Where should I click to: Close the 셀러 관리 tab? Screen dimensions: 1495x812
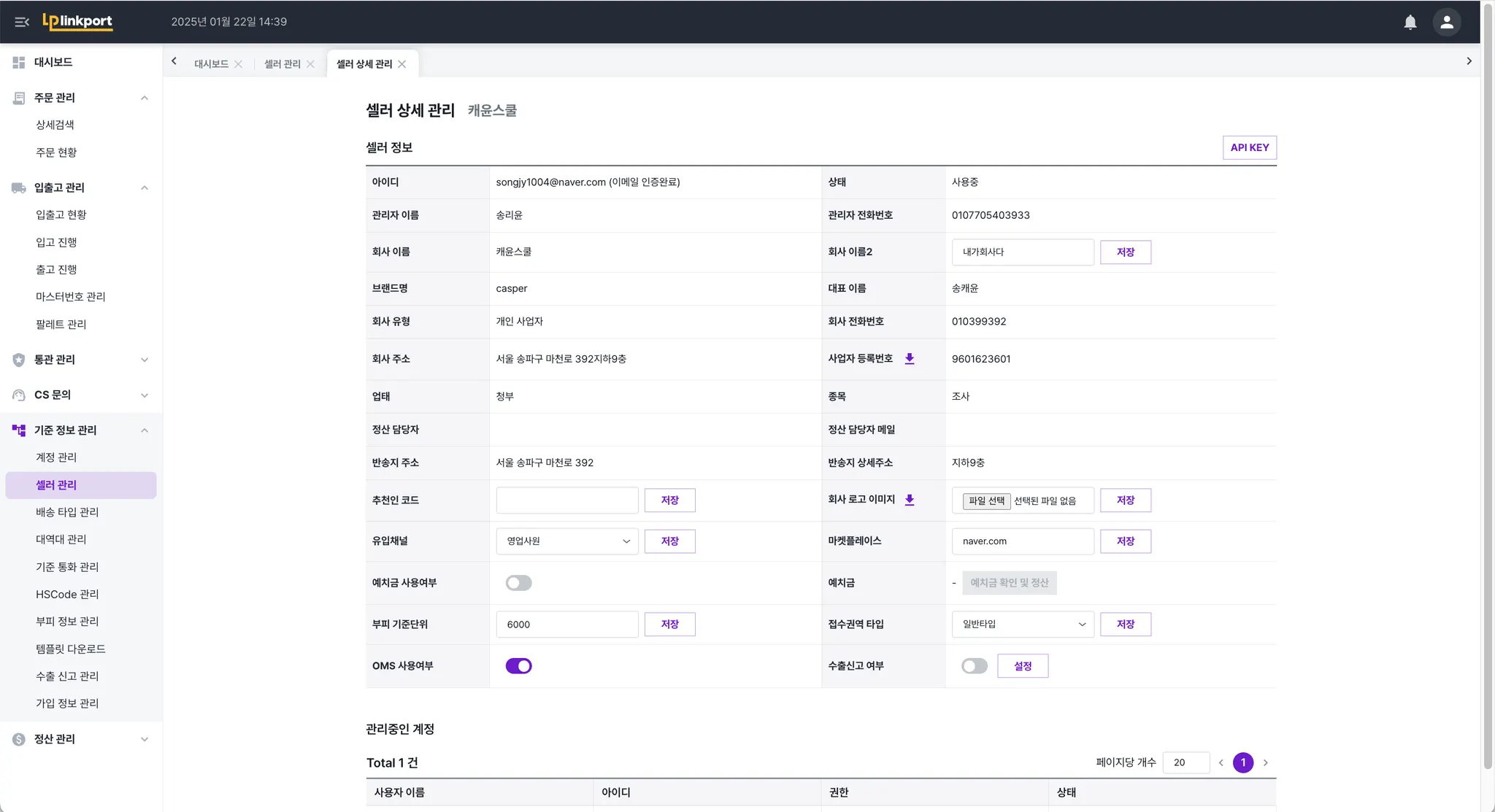(x=311, y=64)
